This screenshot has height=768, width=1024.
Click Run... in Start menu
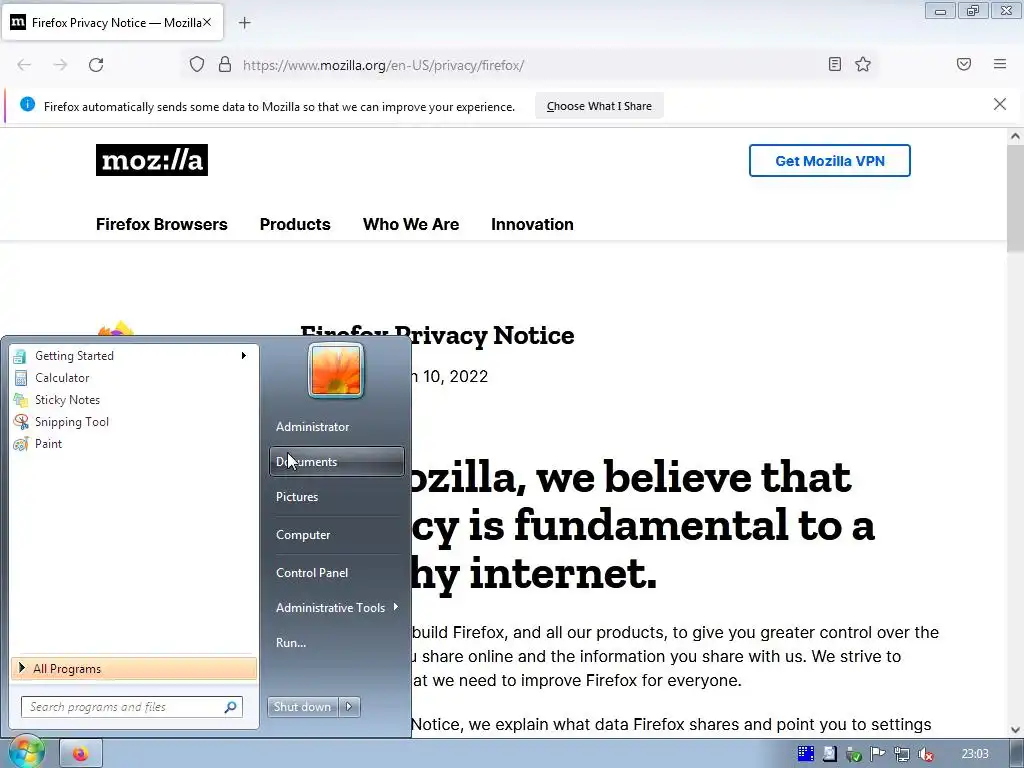[337, 643]
